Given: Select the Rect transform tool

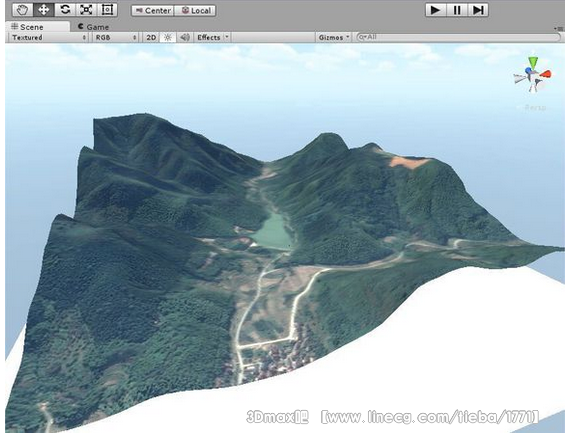Looking at the screenshot, I should 107,10.
